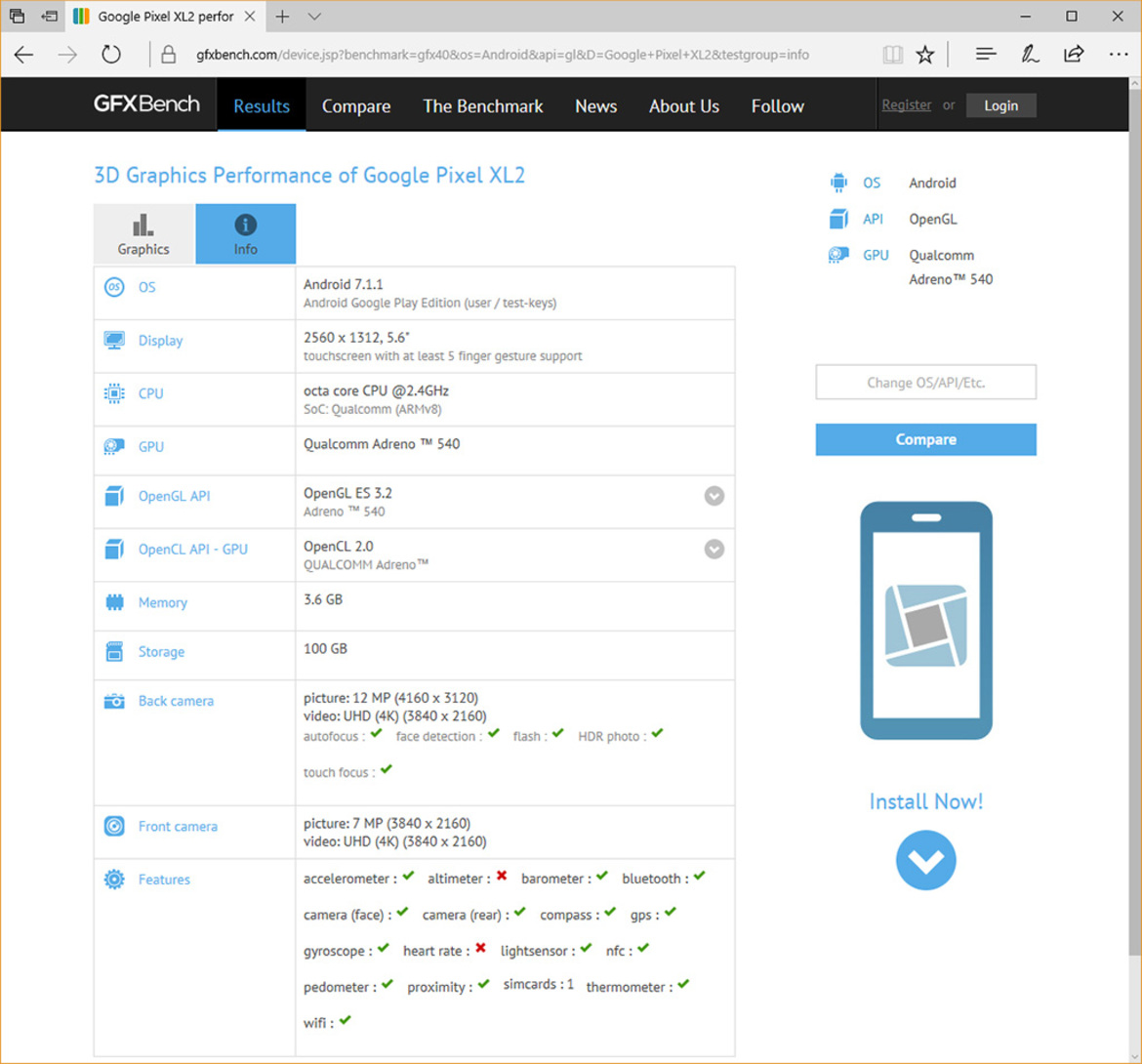Image resolution: width=1142 pixels, height=1064 pixels.
Task: Click the 'Back camera' row label
Action: point(177,701)
